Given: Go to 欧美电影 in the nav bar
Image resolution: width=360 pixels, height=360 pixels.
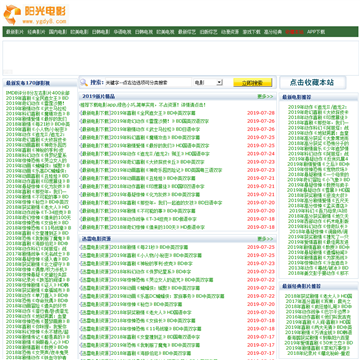Looking at the screenshot, I should [x=79, y=32].
